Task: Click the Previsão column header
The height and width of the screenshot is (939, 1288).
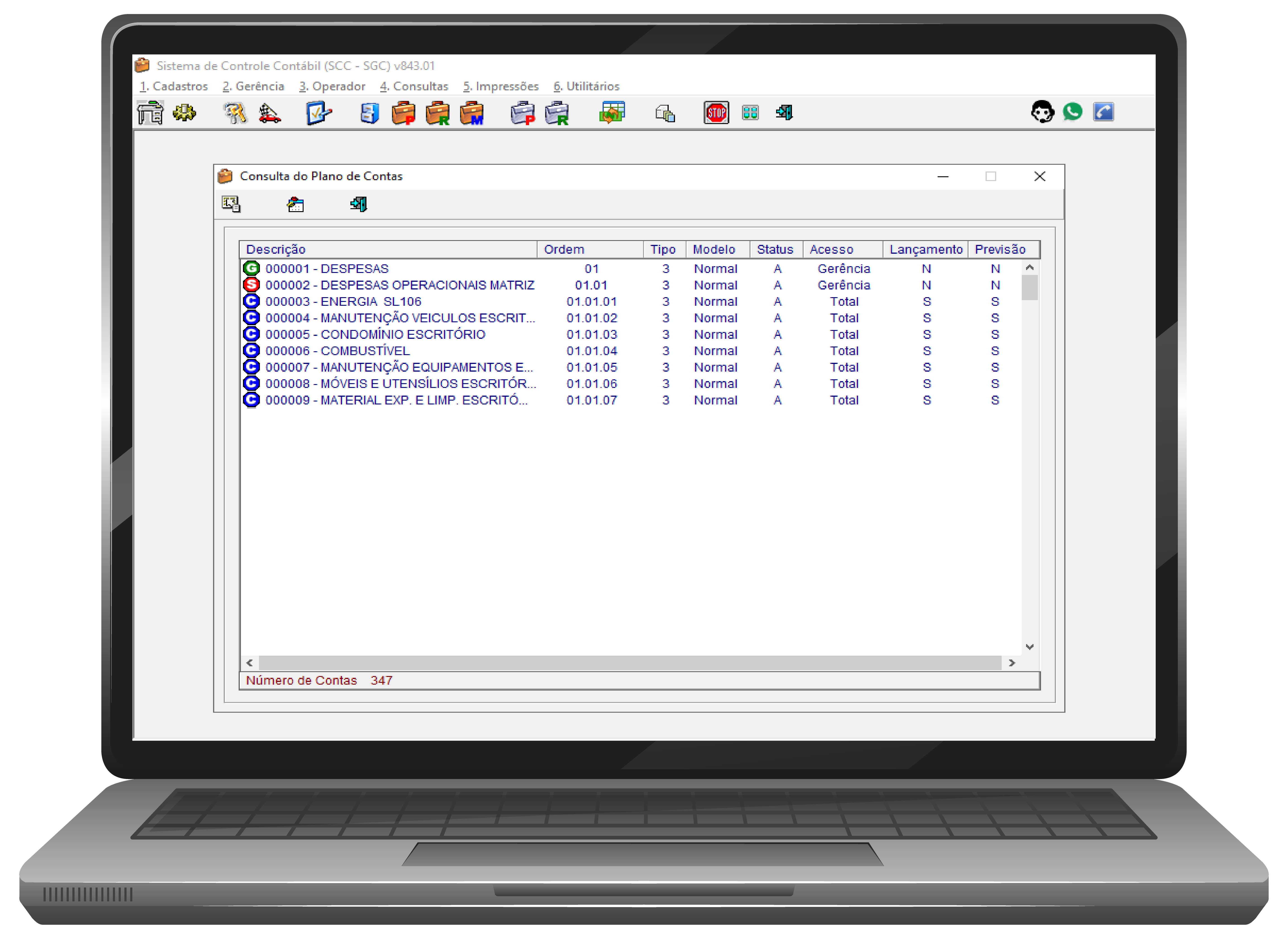Action: click(1004, 250)
